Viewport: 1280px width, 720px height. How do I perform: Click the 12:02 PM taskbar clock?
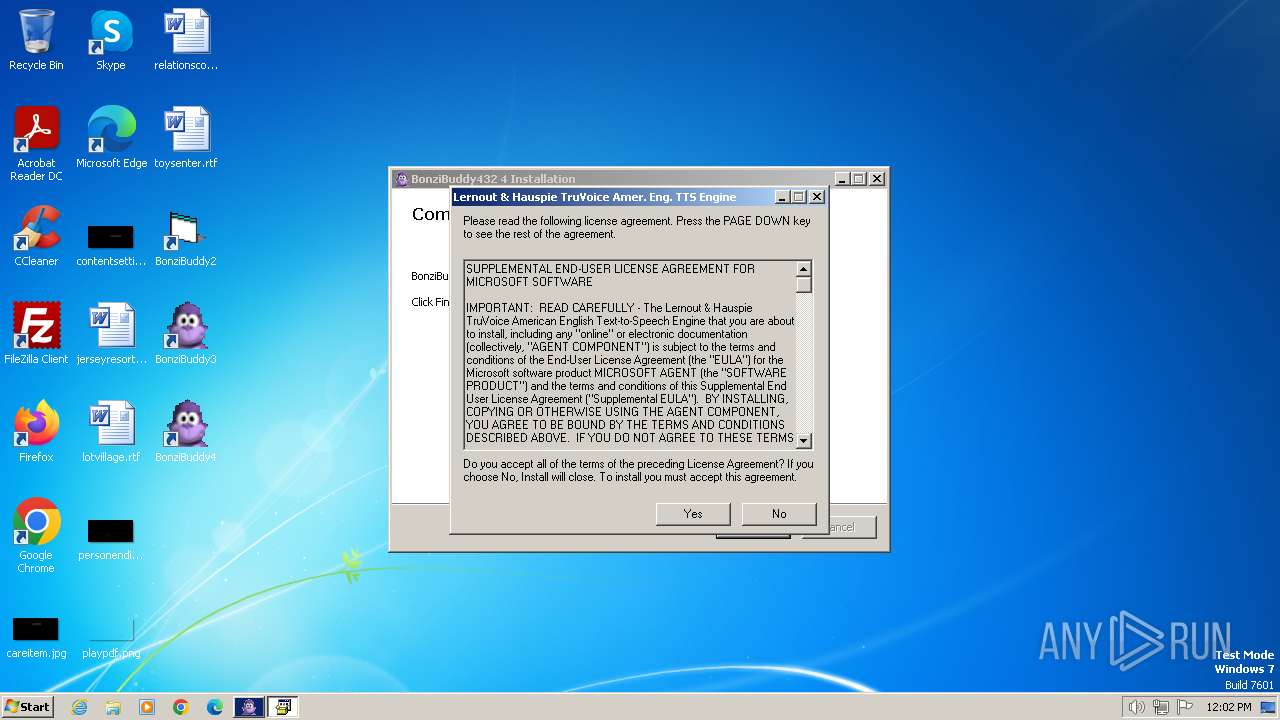coord(1229,707)
